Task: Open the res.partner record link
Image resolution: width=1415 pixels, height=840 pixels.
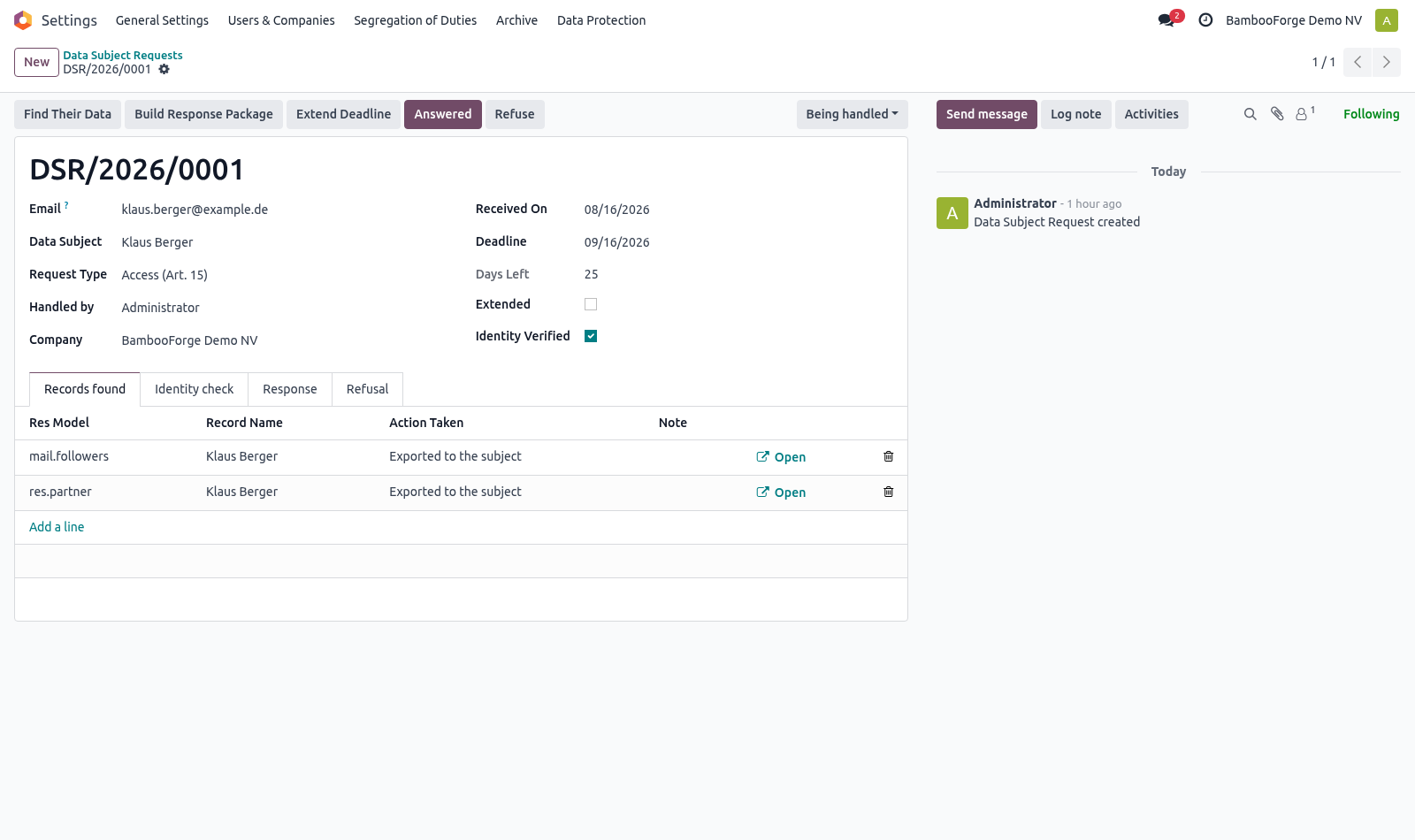Action: [x=781, y=493]
